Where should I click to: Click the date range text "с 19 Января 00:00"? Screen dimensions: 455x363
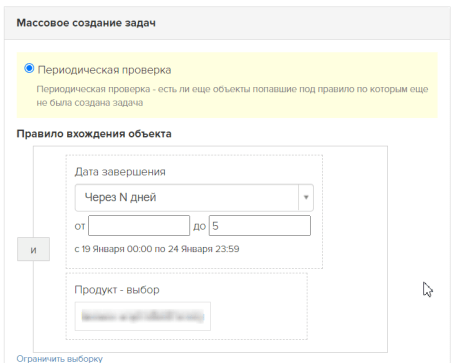coord(113,249)
